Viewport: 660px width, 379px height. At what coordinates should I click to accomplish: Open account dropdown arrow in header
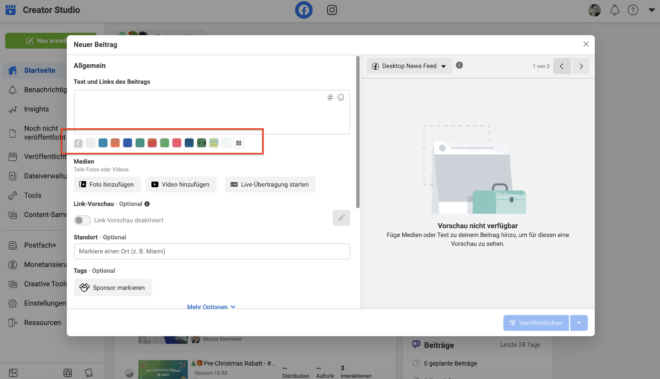(x=651, y=10)
